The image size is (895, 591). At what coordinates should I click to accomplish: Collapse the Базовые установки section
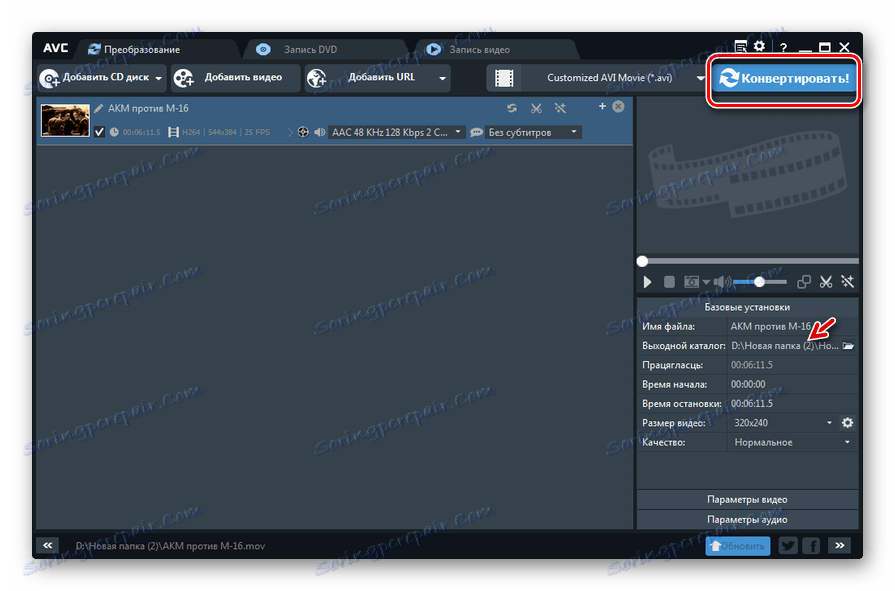[x=747, y=307]
